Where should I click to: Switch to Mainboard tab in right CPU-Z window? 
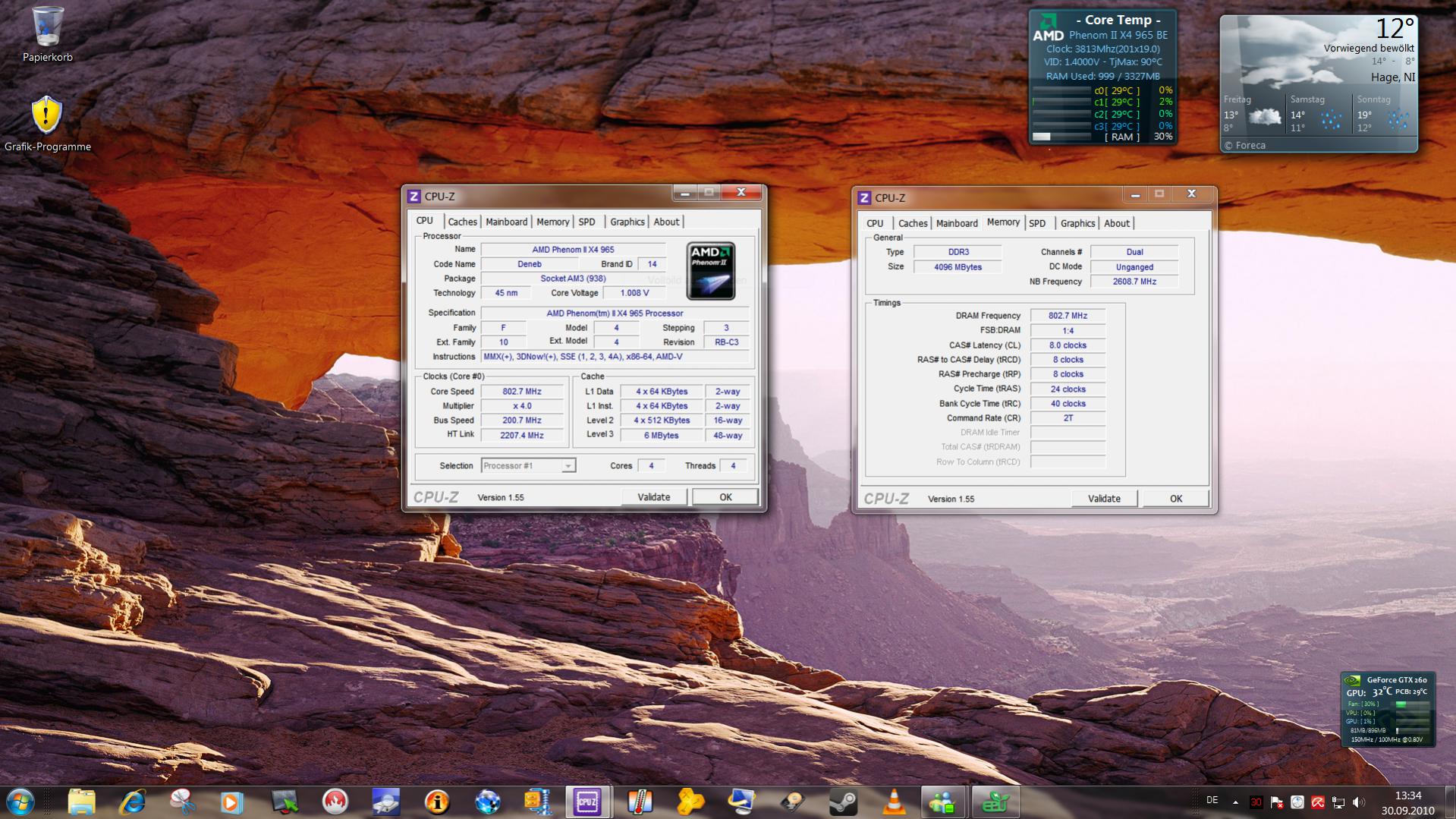tap(957, 224)
